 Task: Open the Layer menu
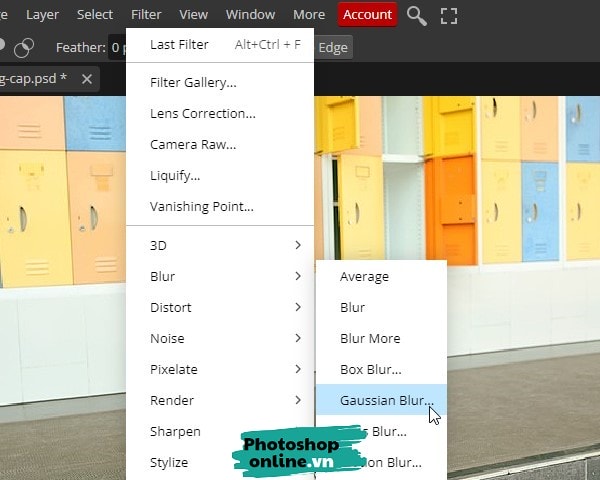click(x=42, y=14)
